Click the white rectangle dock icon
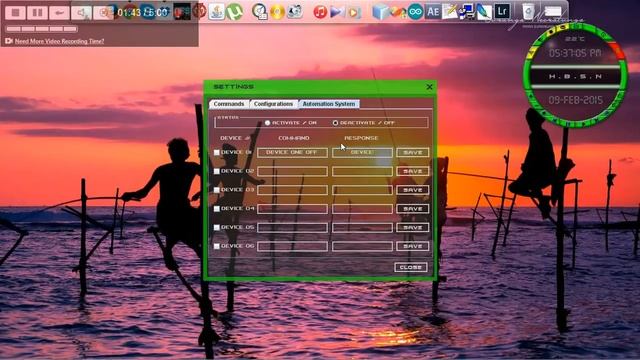 553,12
